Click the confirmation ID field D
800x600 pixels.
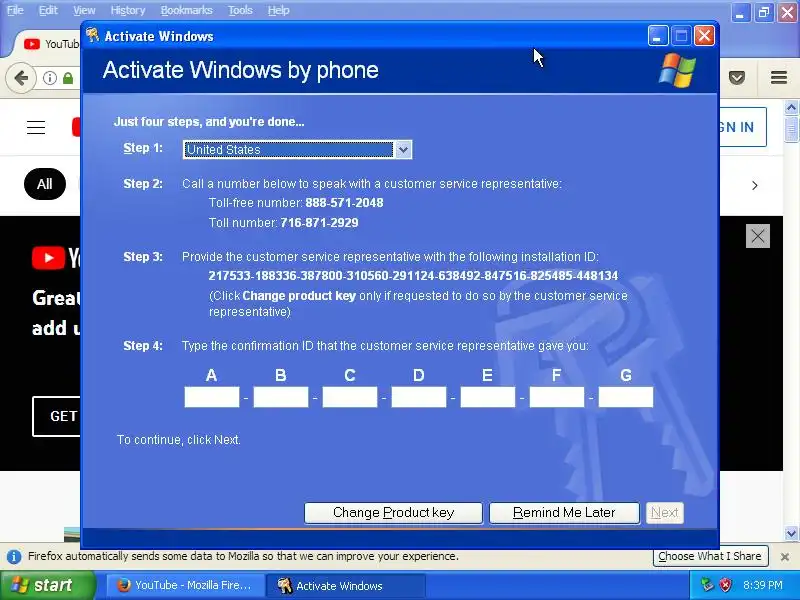pos(418,397)
